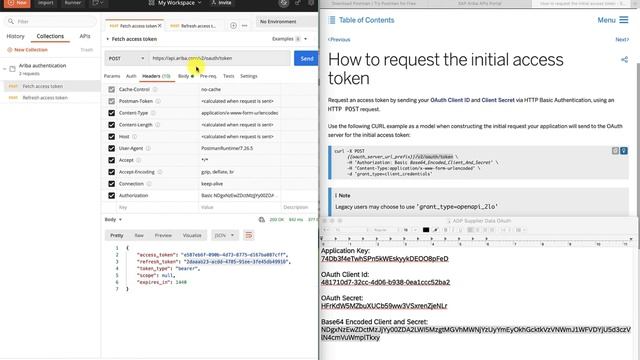Select the Fetch access token request in sidebar
Viewport: 640px width, 360px height.
point(51,86)
